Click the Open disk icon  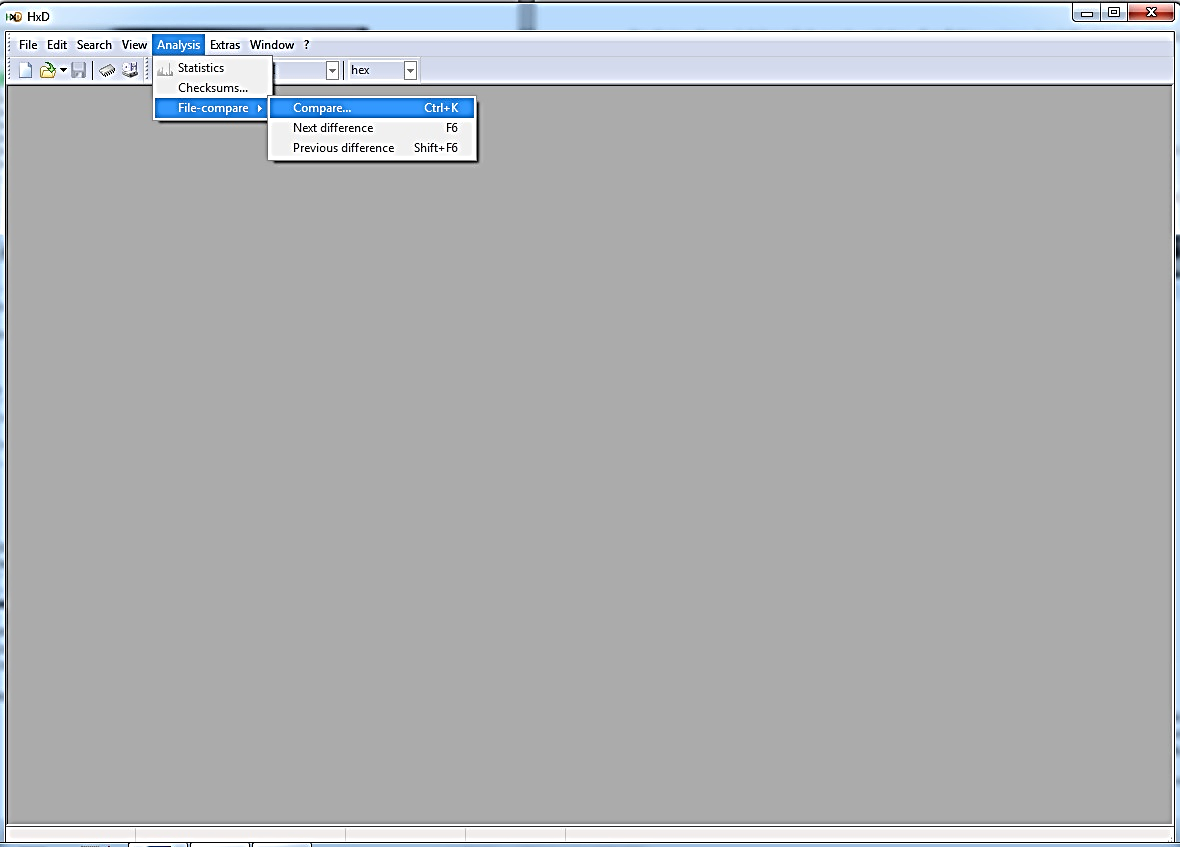coord(130,70)
